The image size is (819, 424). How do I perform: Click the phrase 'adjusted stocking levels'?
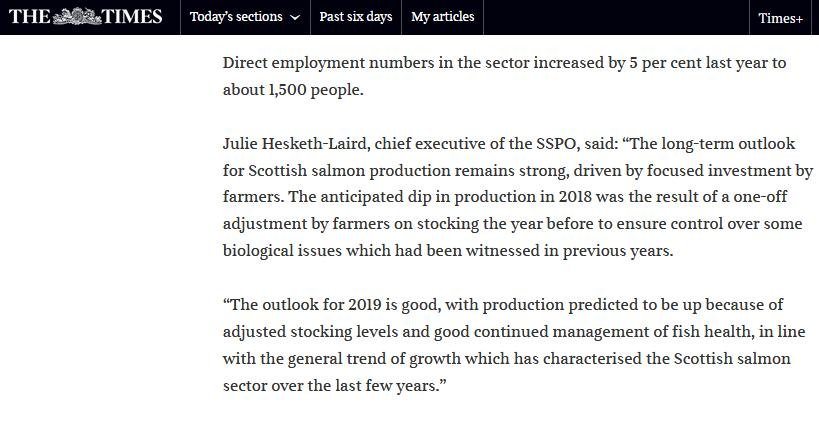(306, 331)
